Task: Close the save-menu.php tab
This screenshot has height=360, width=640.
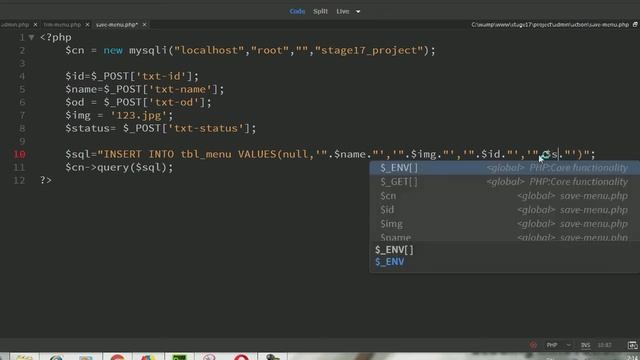Action: pyautogui.click(x=144, y=25)
